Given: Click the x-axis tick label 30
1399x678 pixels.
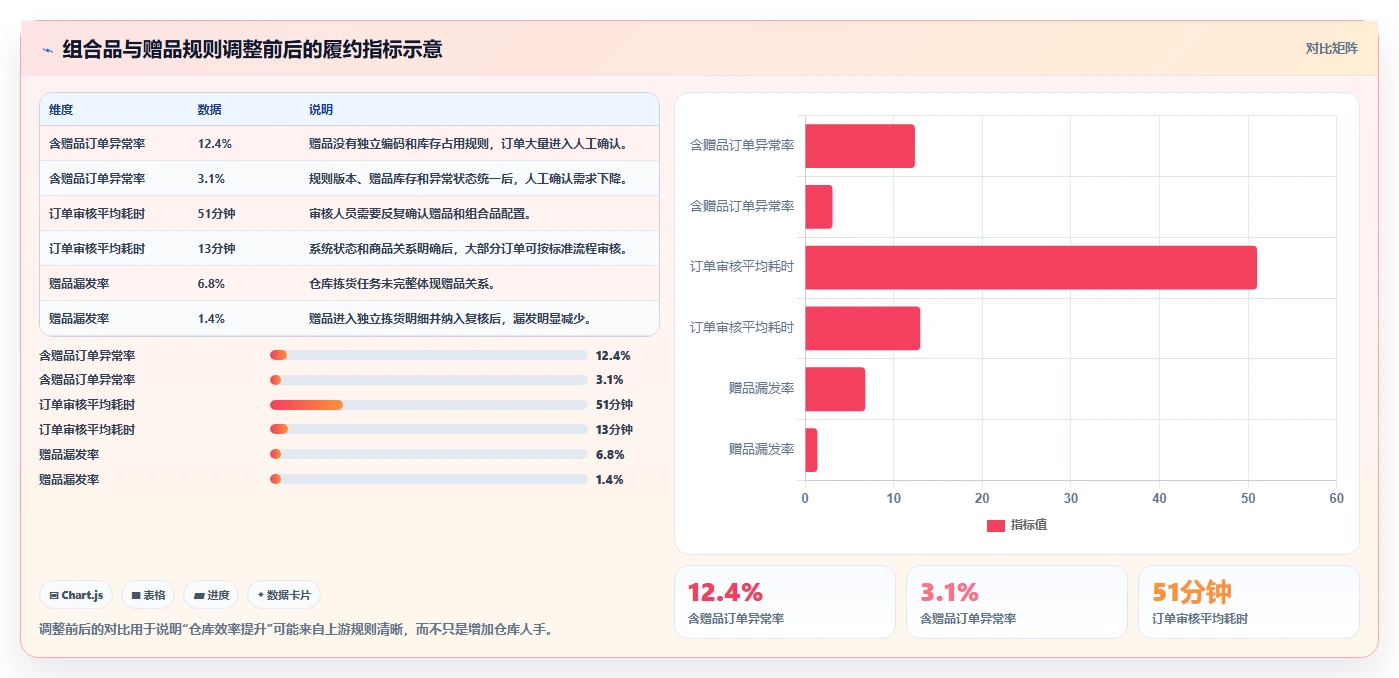Looking at the screenshot, I should [1071, 498].
